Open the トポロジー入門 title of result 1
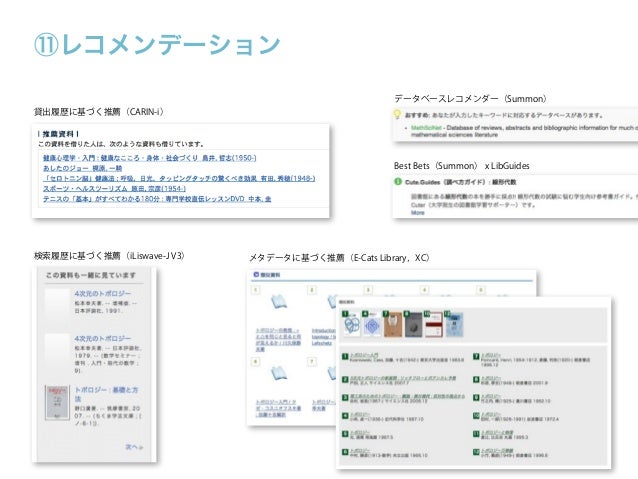 tap(364, 355)
